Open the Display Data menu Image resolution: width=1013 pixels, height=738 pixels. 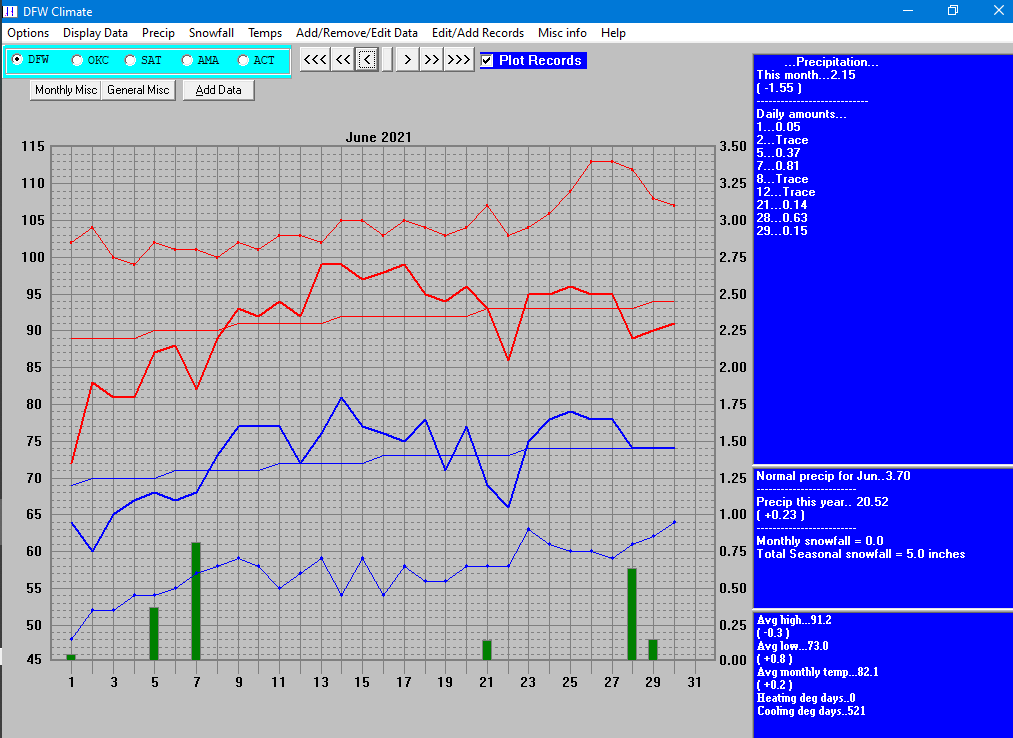click(x=95, y=33)
